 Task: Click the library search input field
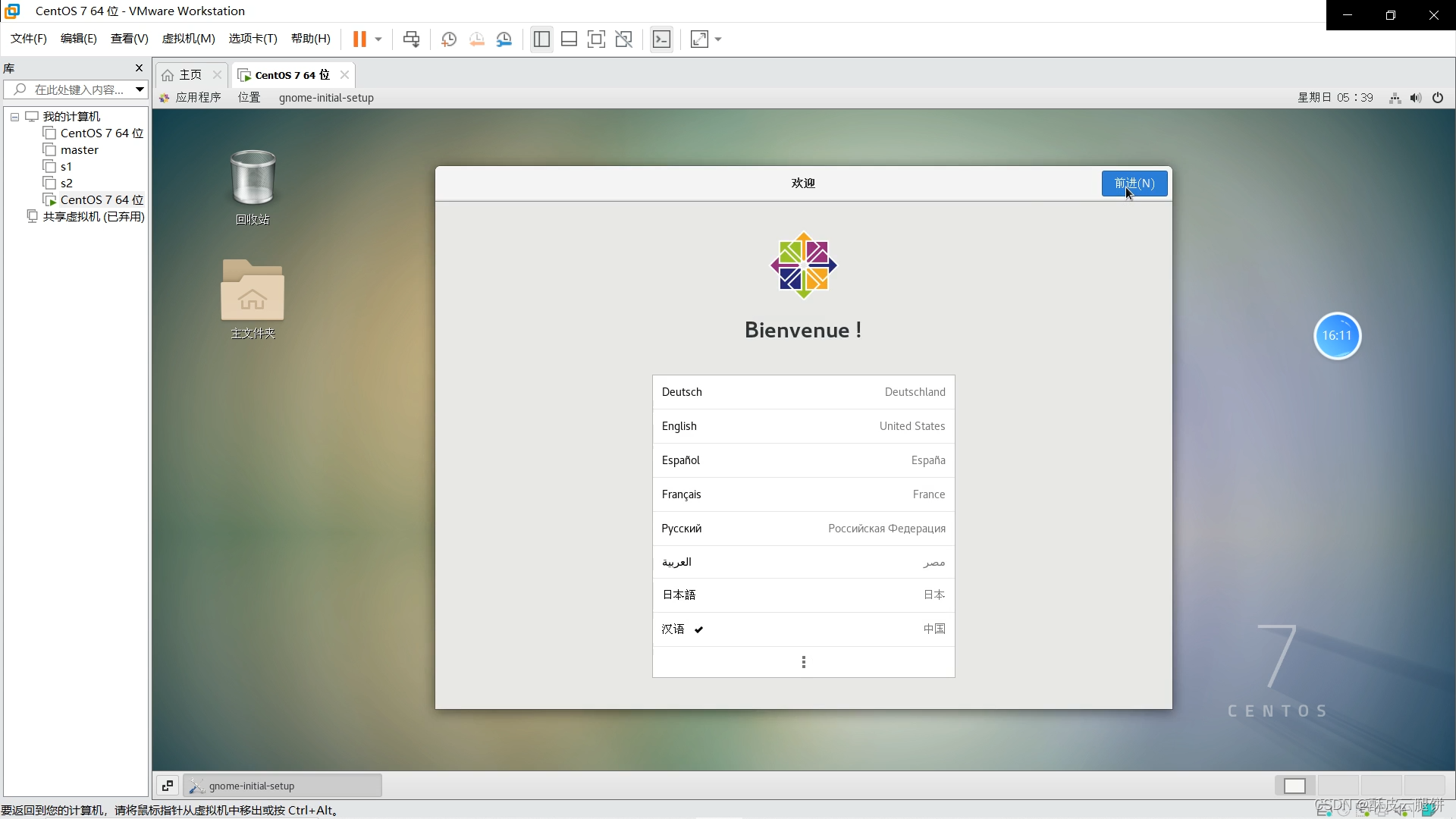pos(78,89)
